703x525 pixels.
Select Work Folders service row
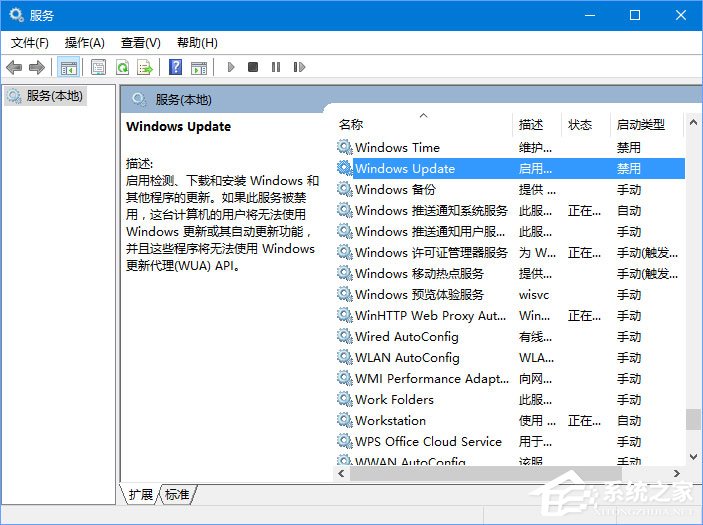(510, 399)
